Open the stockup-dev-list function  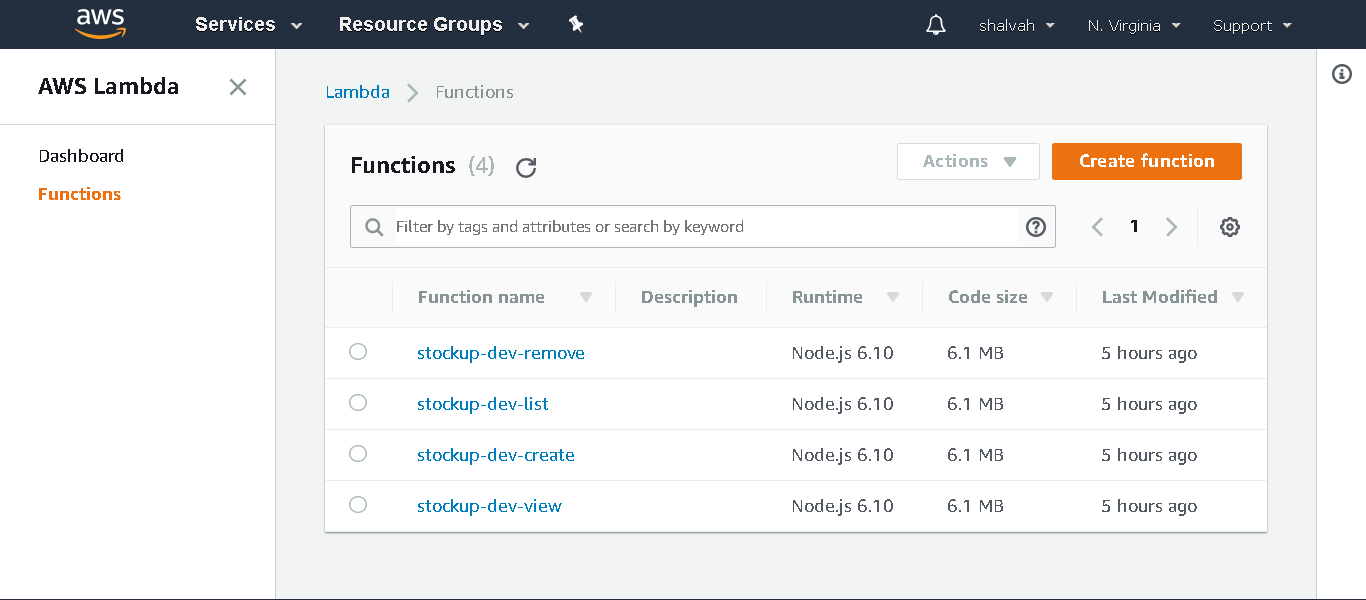(483, 404)
